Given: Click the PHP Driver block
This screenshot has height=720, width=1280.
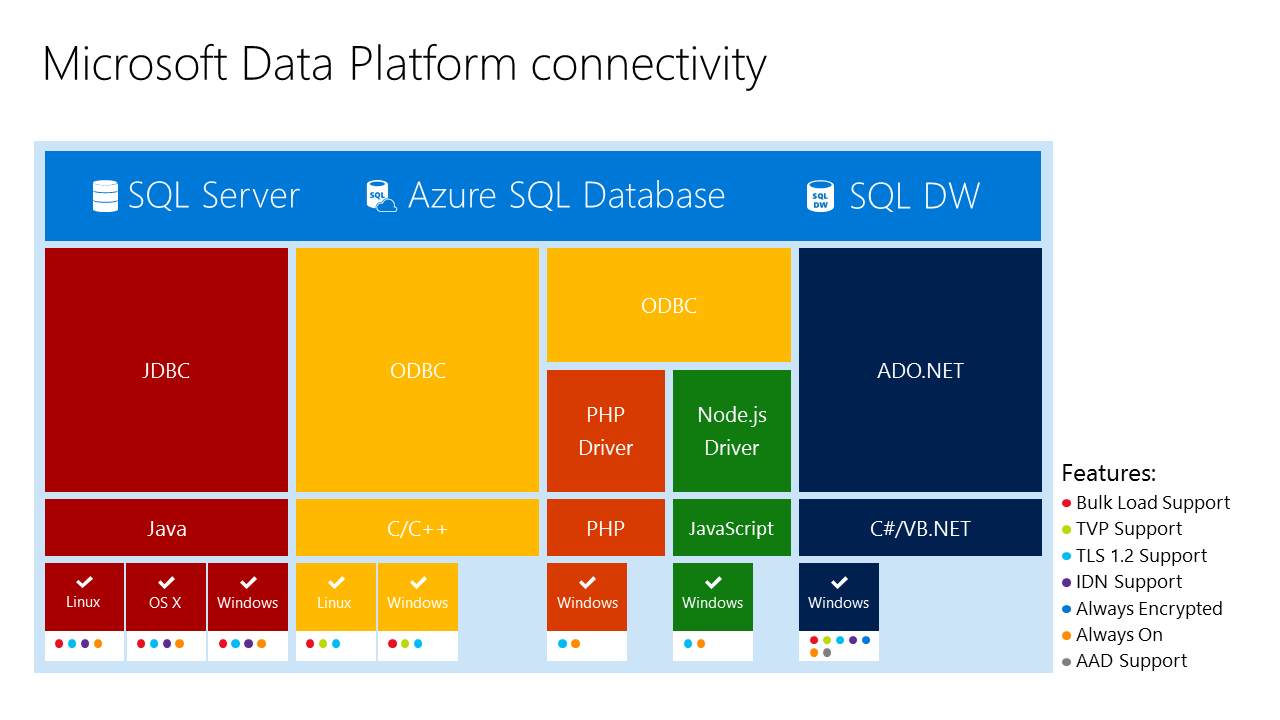Looking at the screenshot, I should tap(606, 431).
